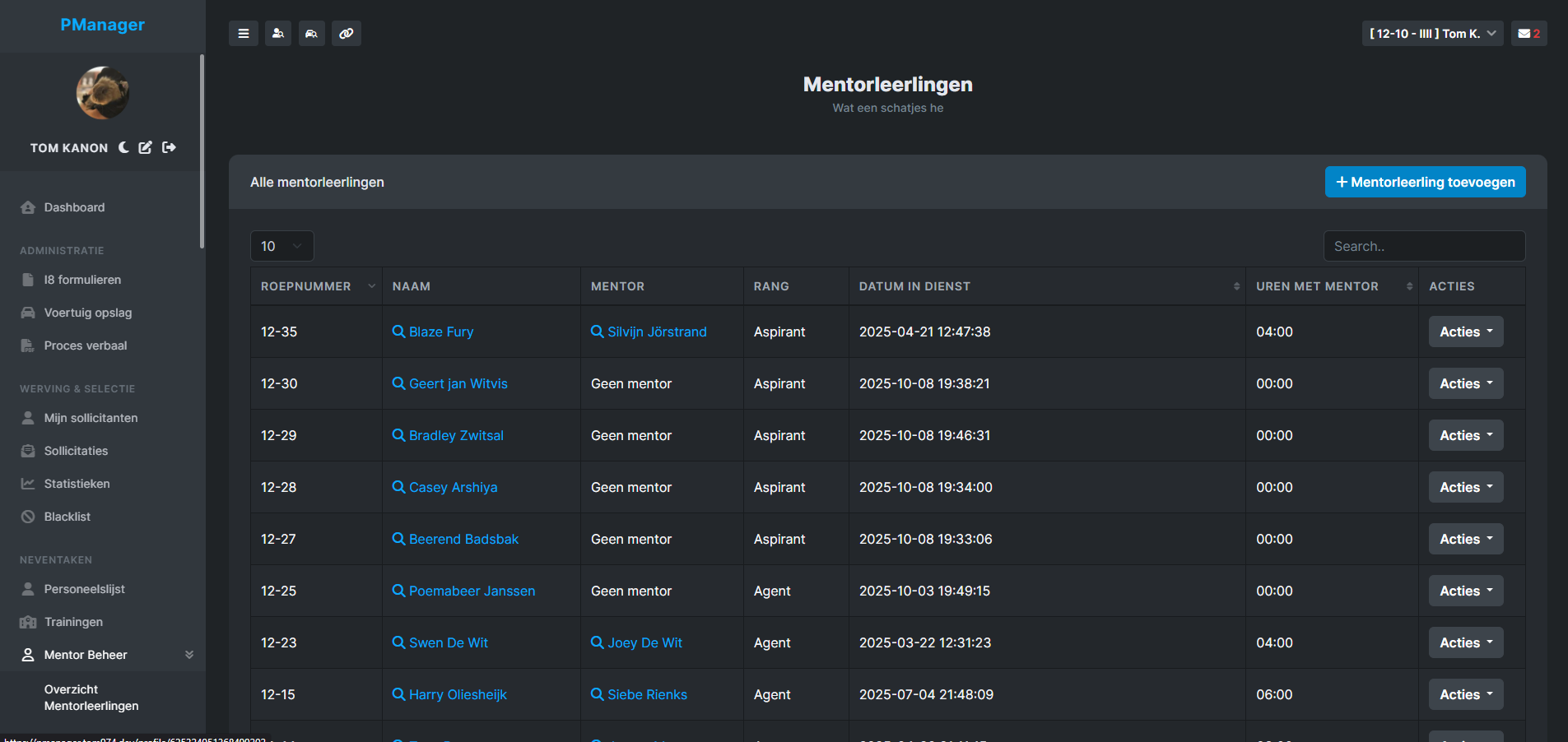Screen dimensions: 1568x742
Task: Log out using the sign-out icon
Action: click(x=168, y=147)
